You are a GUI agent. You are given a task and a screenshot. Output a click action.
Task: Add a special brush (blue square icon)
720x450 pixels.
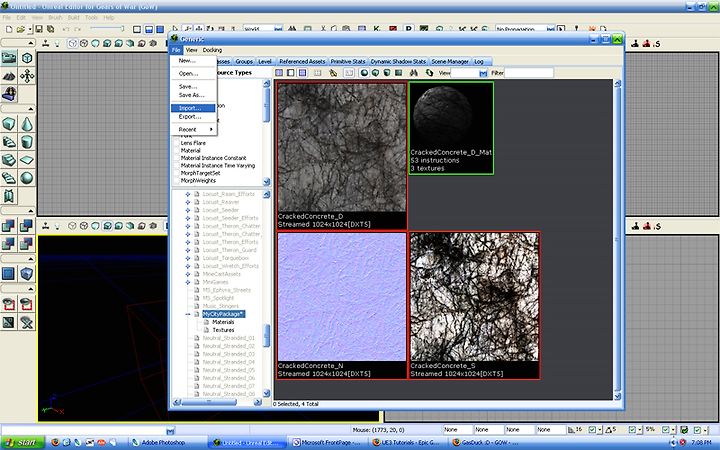click(9, 274)
